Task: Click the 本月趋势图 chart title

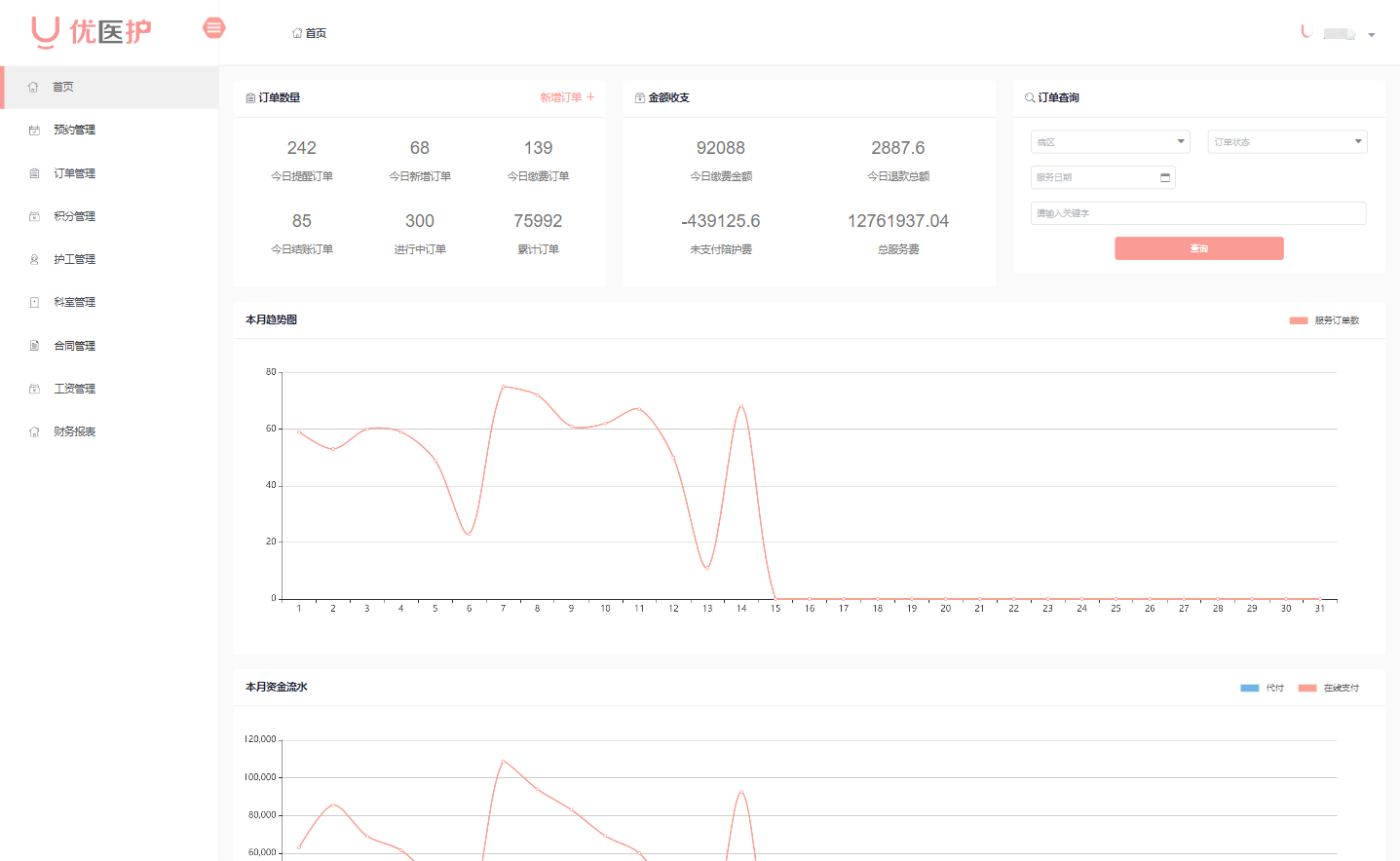Action: coord(272,319)
